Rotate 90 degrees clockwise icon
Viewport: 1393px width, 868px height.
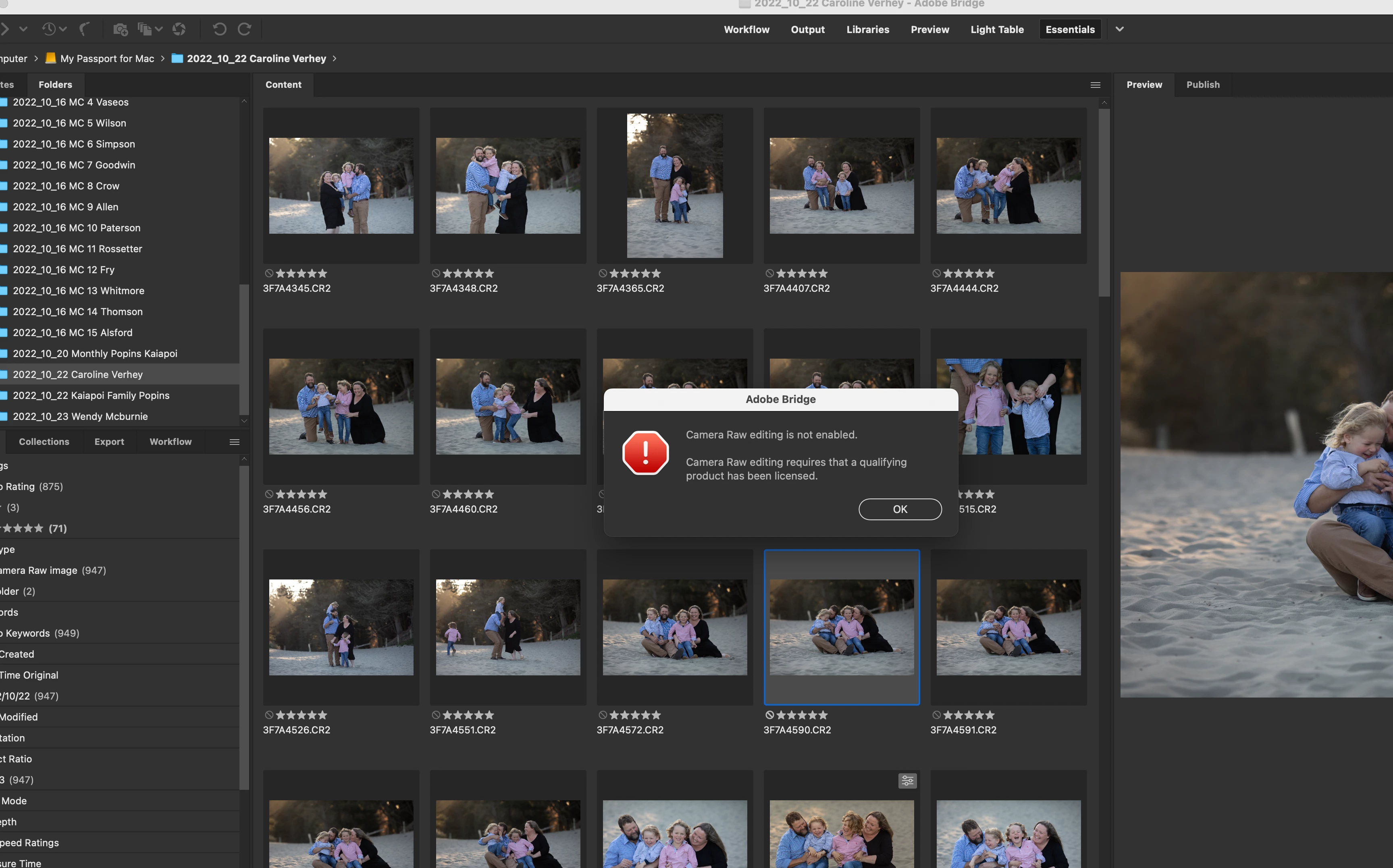coord(245,29)
